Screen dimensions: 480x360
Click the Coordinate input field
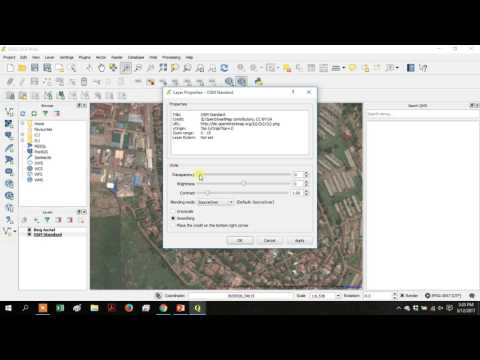coord(240,296)
